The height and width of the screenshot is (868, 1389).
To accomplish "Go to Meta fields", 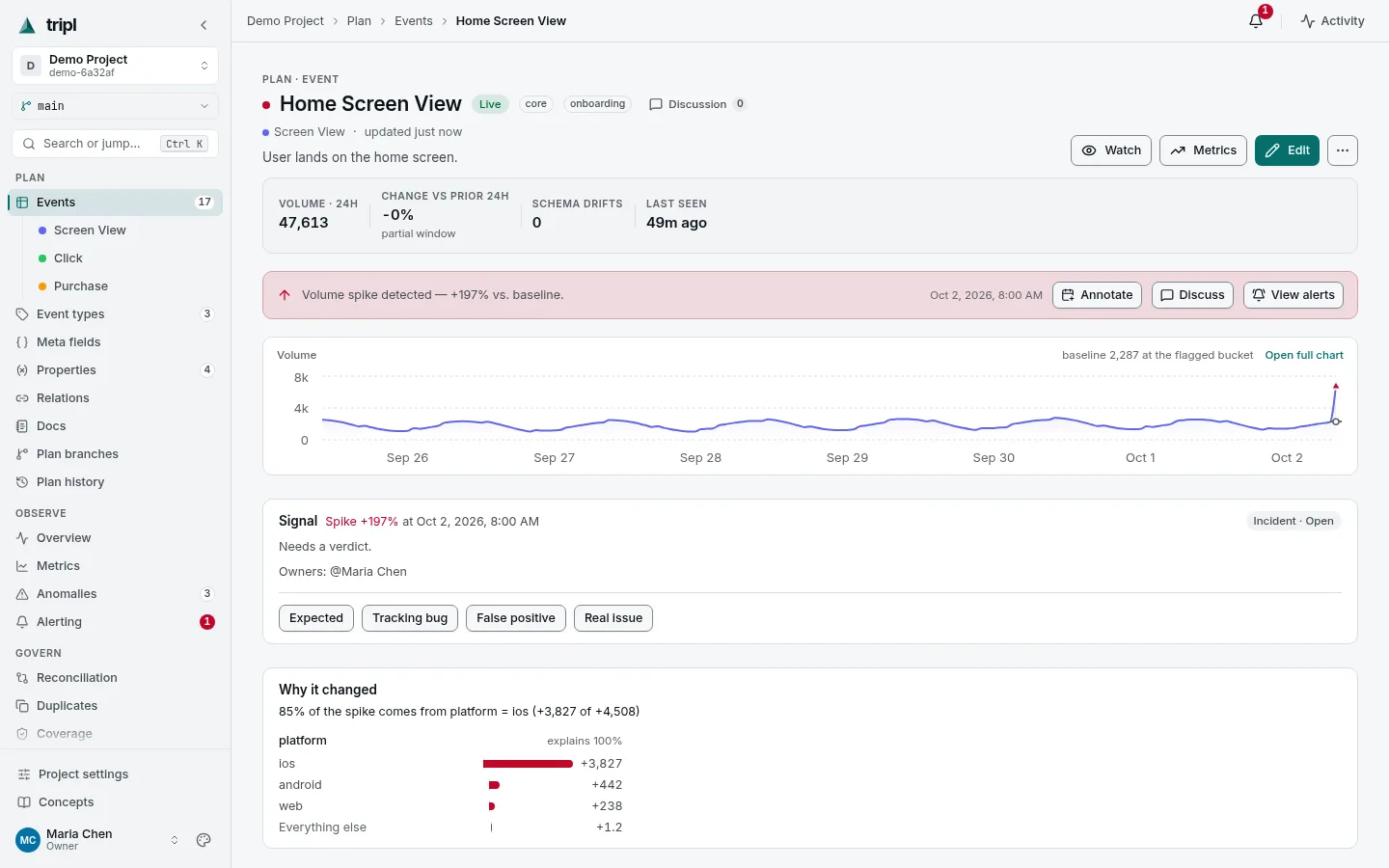I will tap(116, 342).
